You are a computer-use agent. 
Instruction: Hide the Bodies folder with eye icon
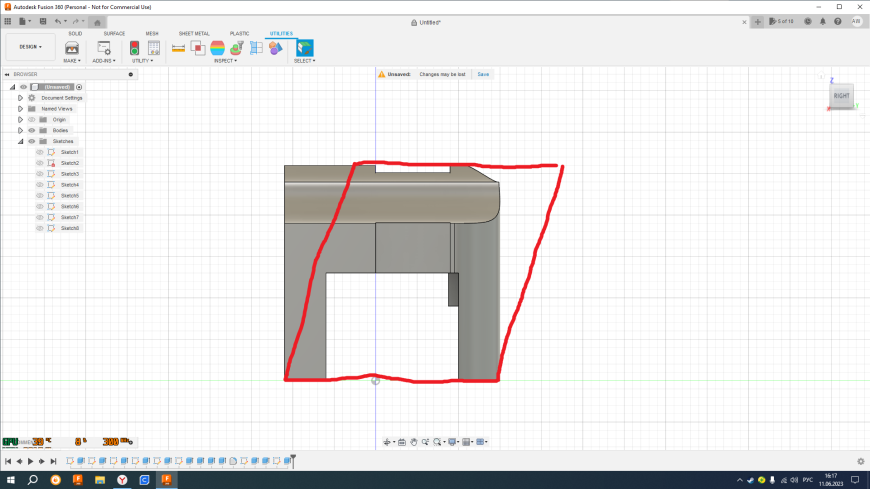point(32,130)
